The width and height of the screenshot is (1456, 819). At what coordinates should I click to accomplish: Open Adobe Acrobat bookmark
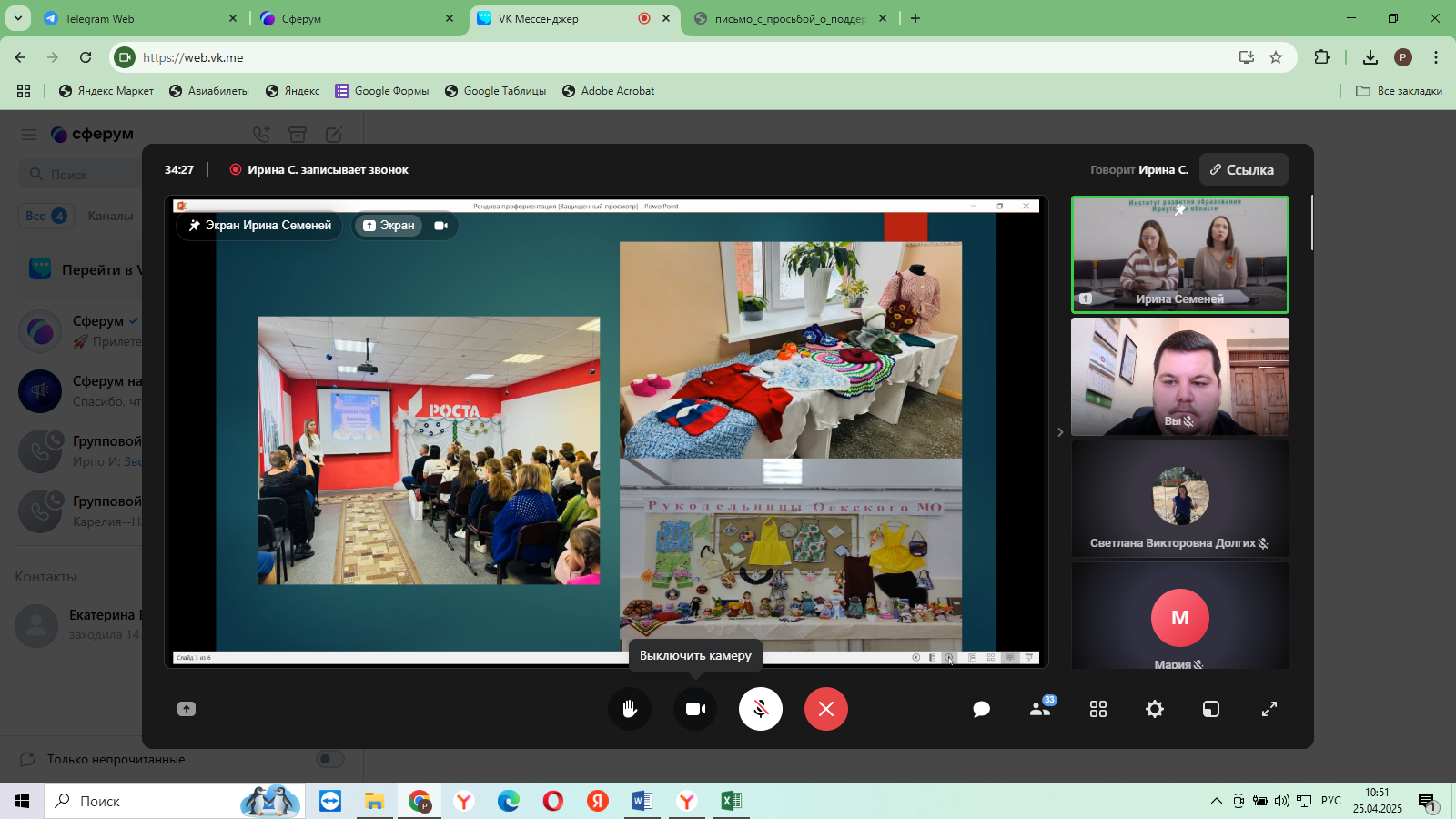pos(609,91)
